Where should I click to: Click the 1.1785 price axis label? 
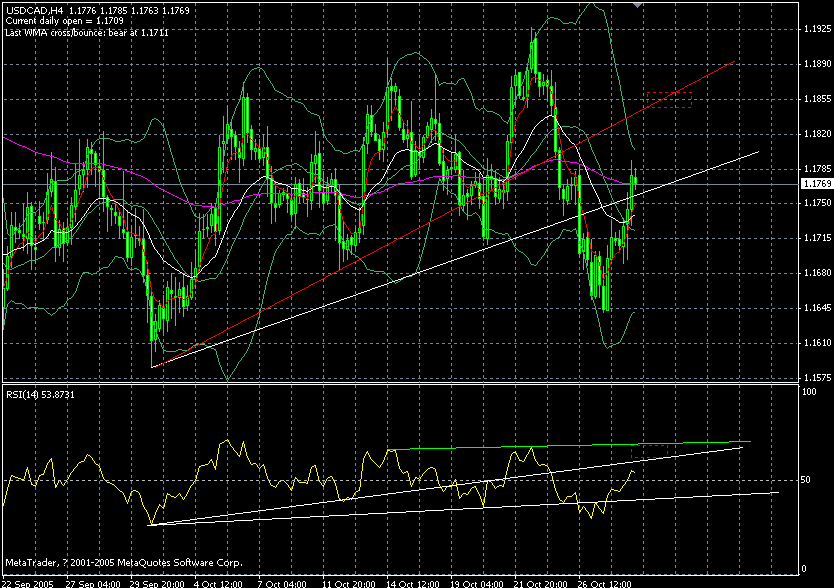click(x=818, y=169)
